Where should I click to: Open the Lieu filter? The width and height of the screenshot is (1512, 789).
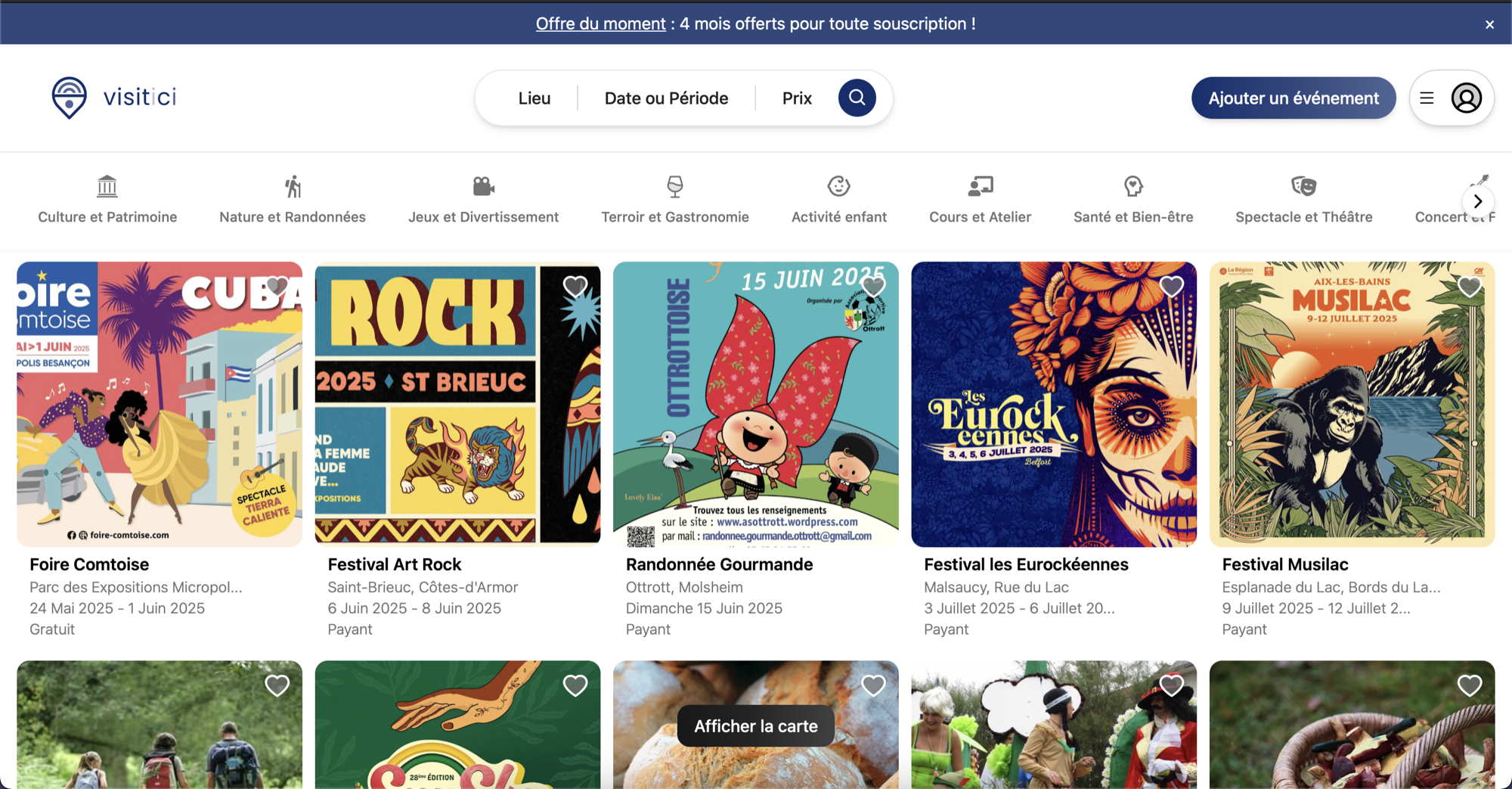[534, 98]
